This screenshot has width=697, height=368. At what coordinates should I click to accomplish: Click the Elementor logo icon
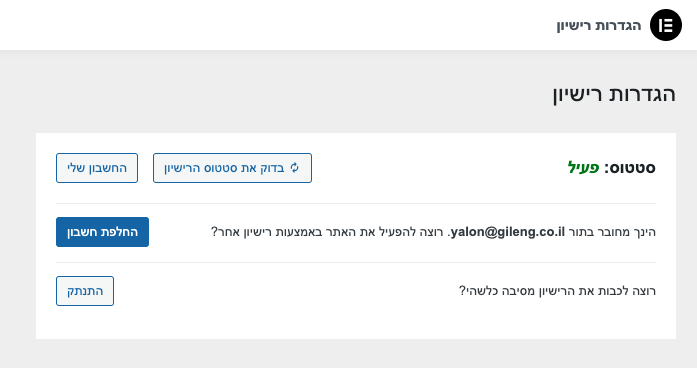[x=665, y=25]
